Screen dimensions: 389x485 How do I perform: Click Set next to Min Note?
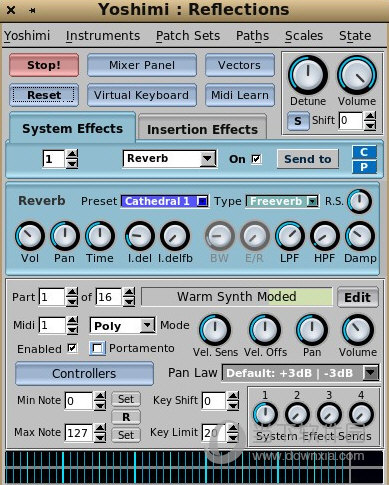pos(126,399)
